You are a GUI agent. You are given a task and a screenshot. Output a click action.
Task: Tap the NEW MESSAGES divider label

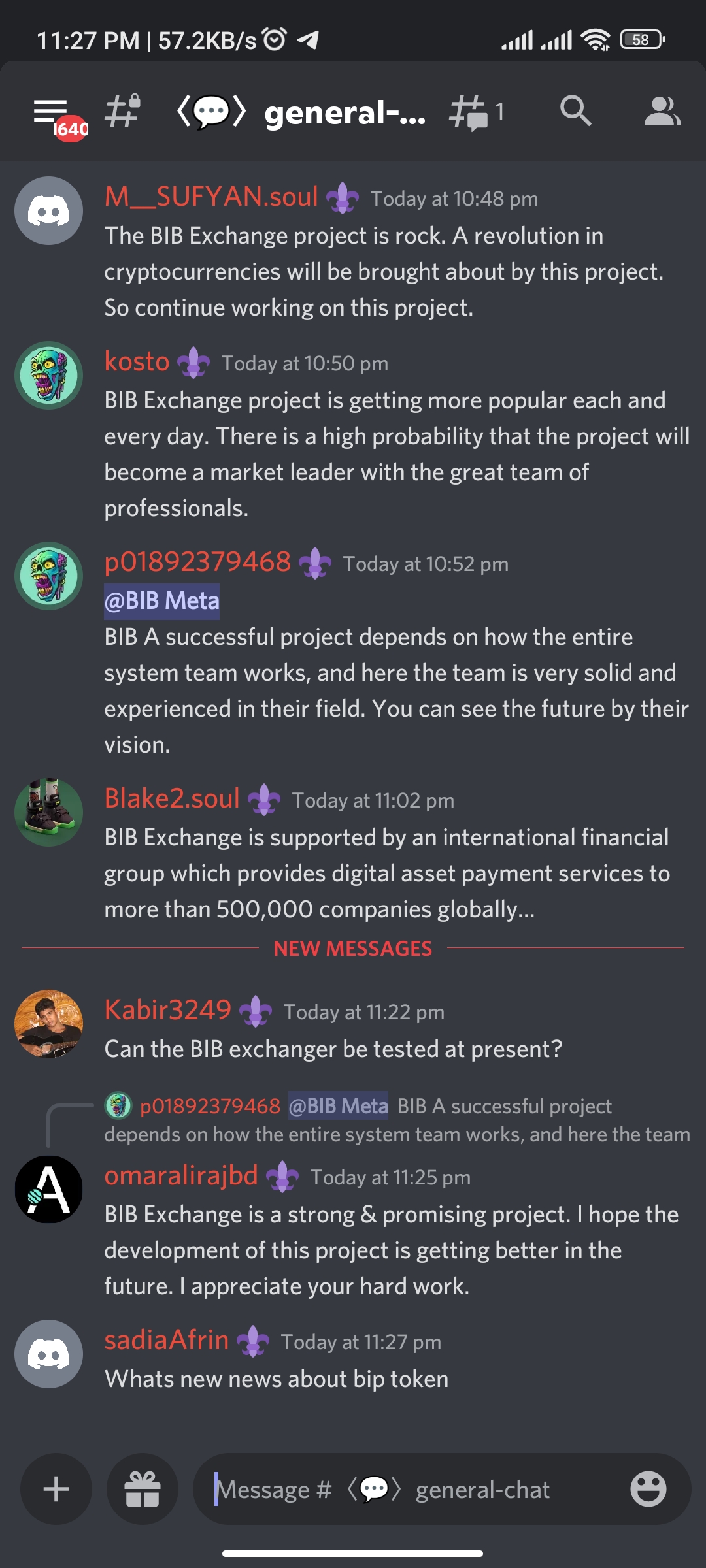coord(353,948)
